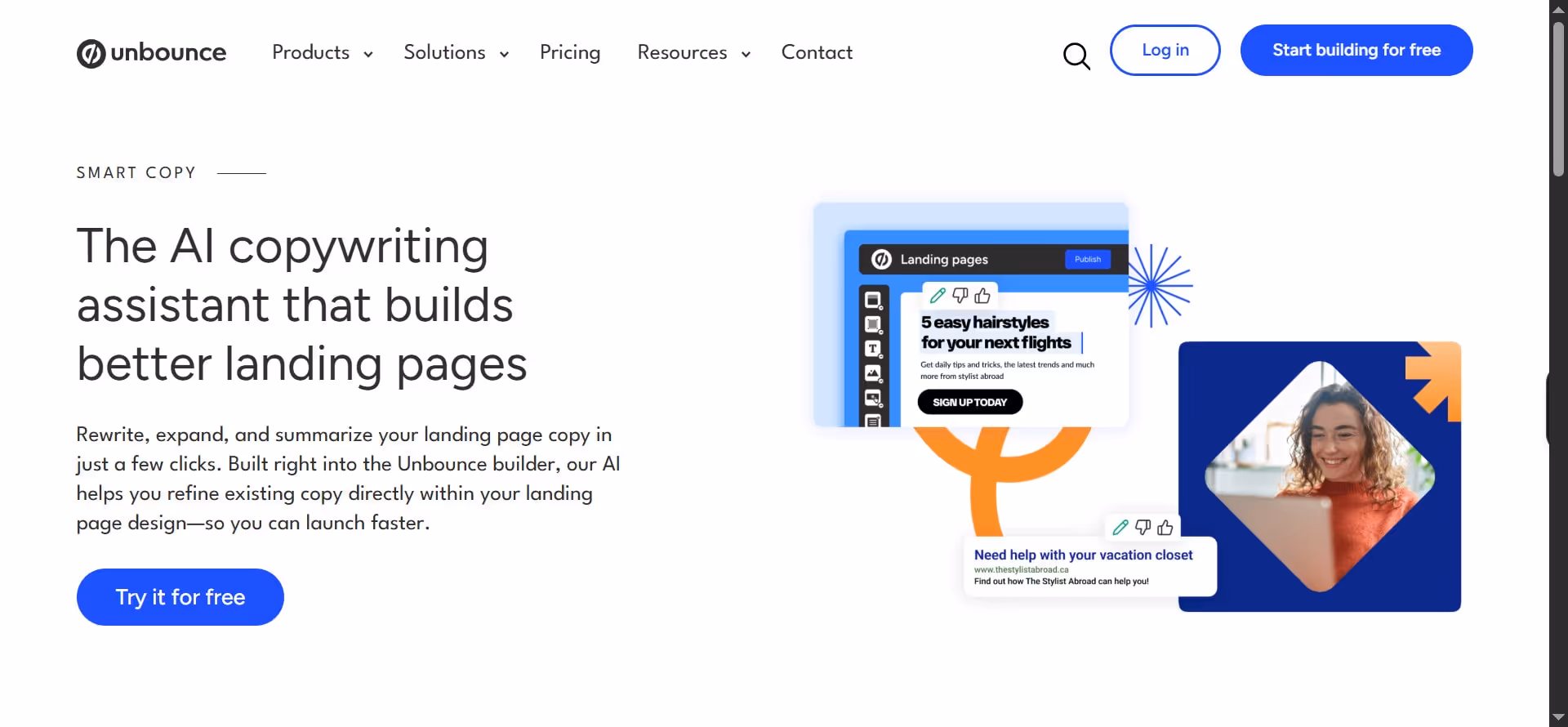Click the headline 'The AI copywriting assistant'

[302, 305]
